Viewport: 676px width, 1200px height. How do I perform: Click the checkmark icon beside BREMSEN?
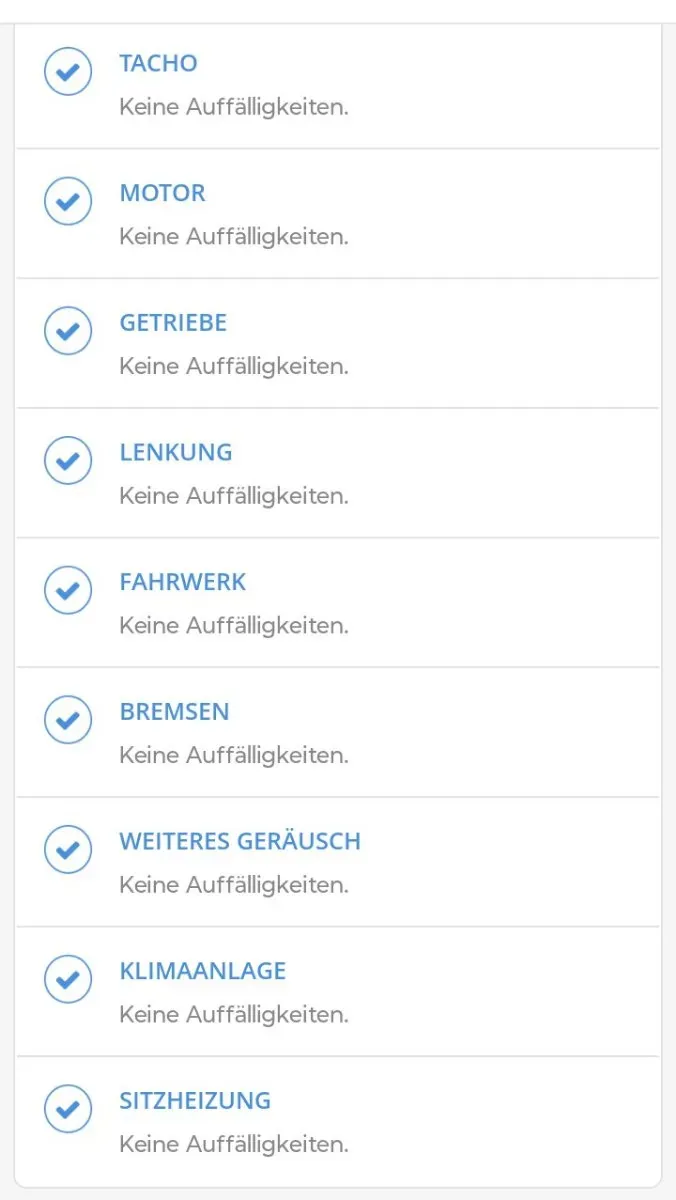coord(68,720)
